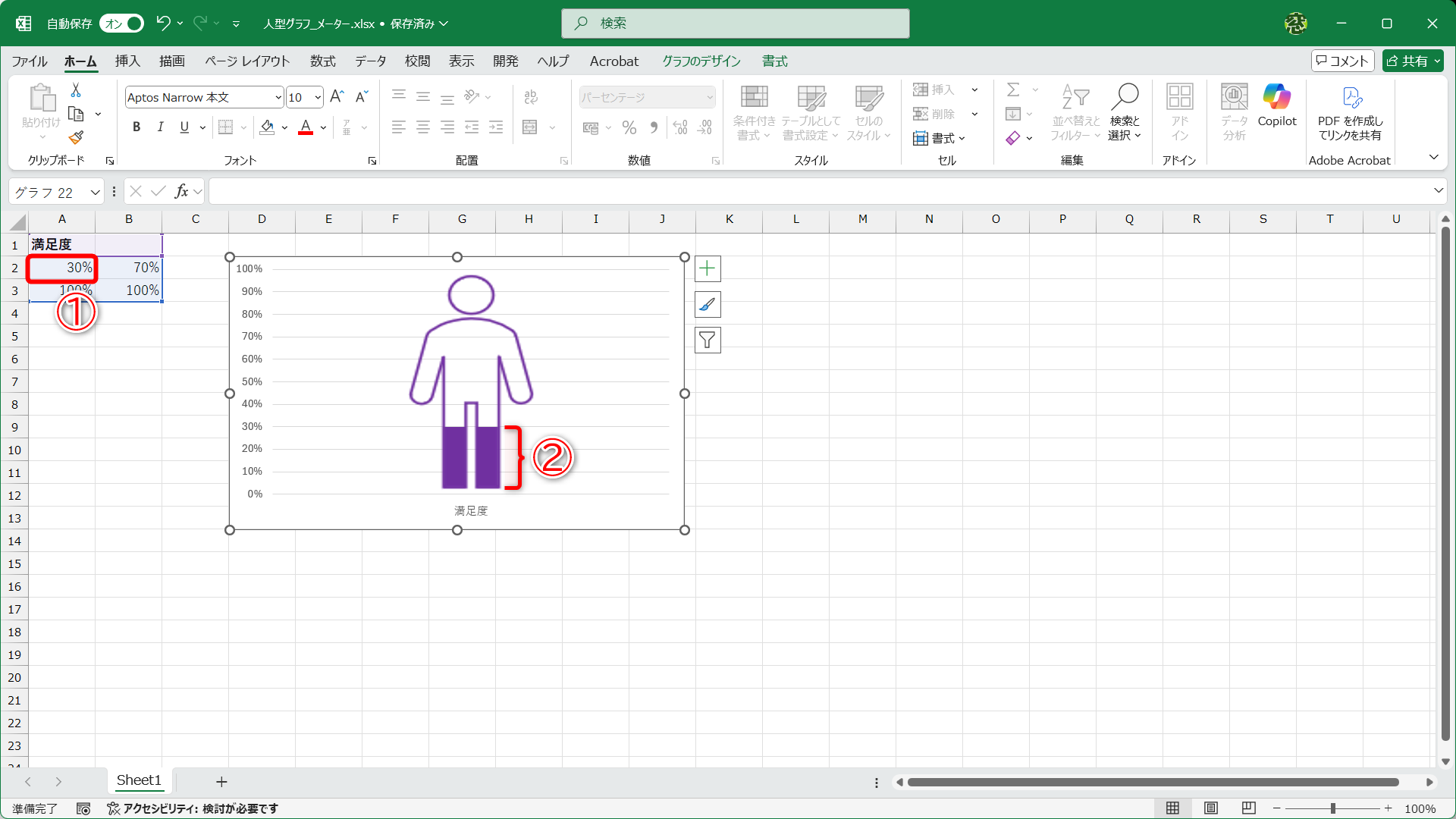The image size is (1456, 819).
Task: Click the Comments button
Action: [1342, 61]
